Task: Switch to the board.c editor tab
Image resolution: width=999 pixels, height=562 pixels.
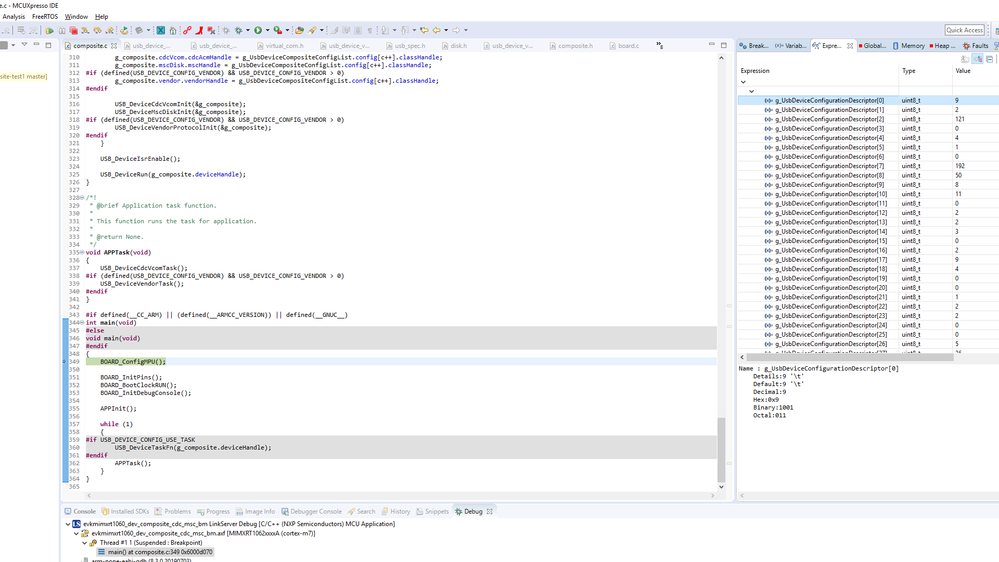Action: [x=624, y=46]
